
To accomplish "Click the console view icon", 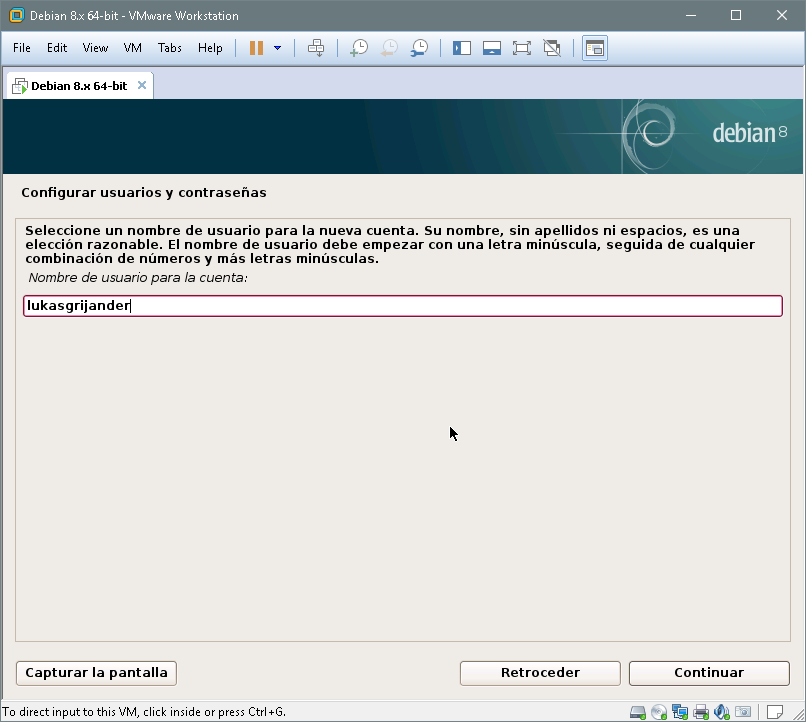I will point(595,48).
